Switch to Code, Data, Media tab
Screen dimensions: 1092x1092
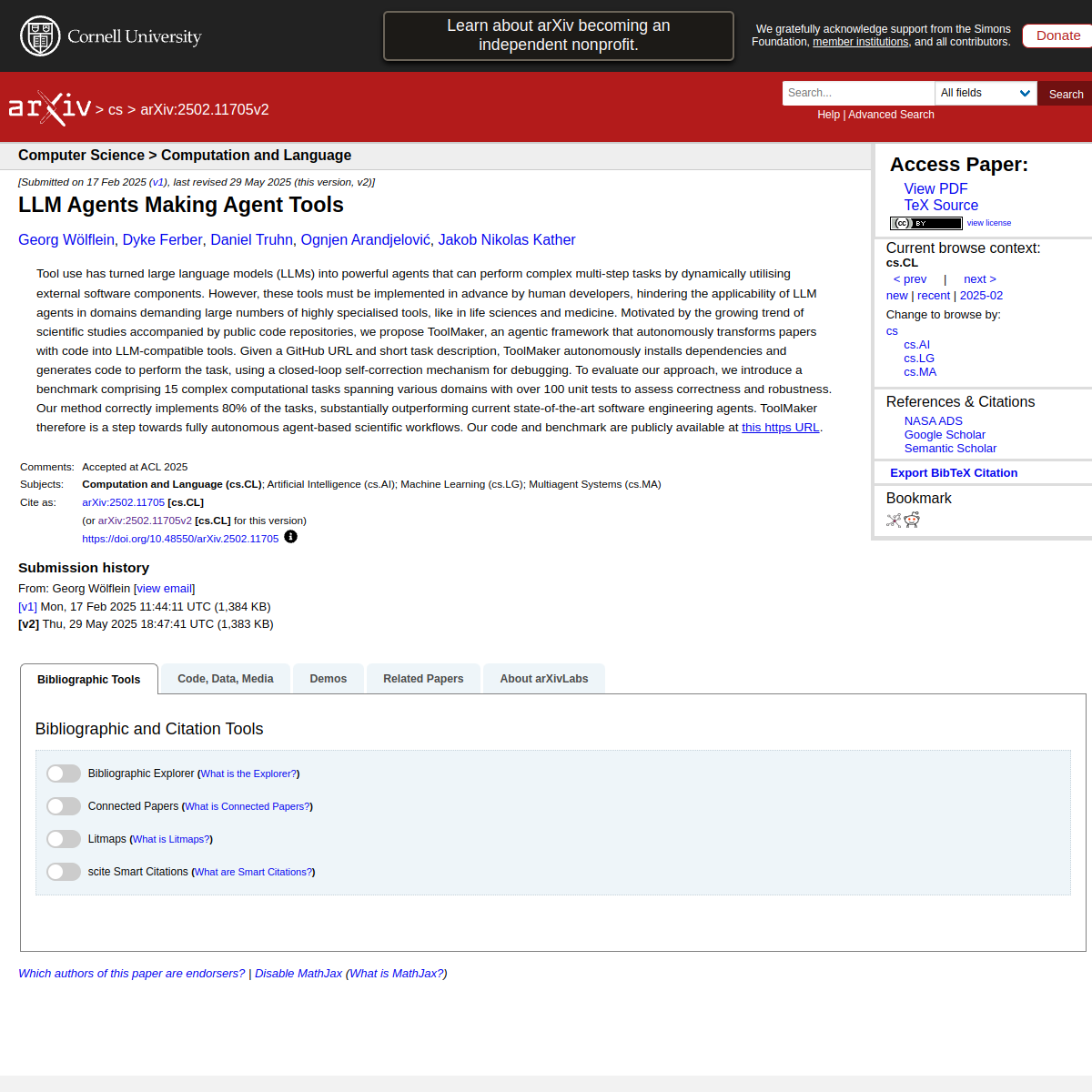(x=226, y=679)
